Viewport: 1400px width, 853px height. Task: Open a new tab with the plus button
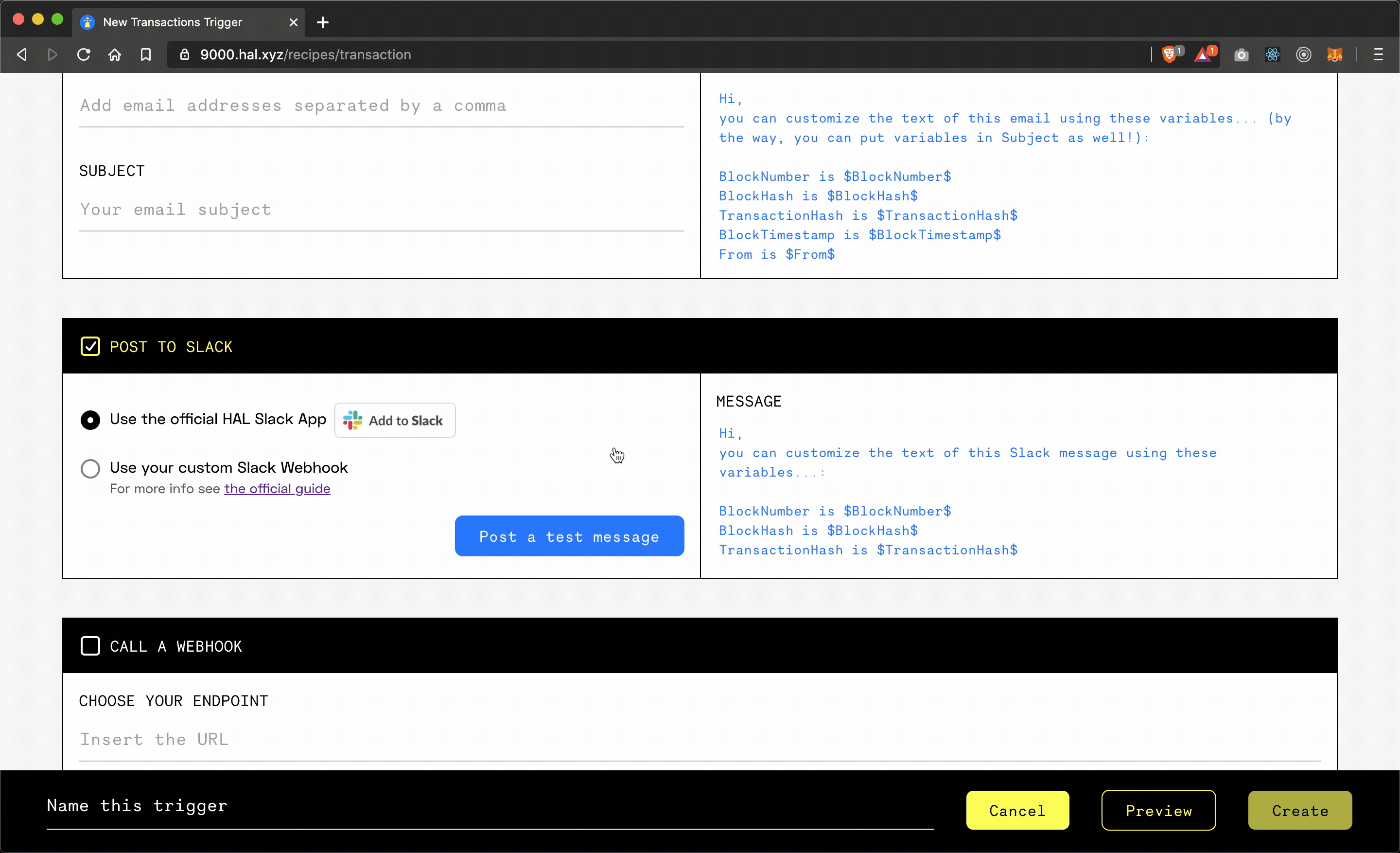click(x=323, y=22)
